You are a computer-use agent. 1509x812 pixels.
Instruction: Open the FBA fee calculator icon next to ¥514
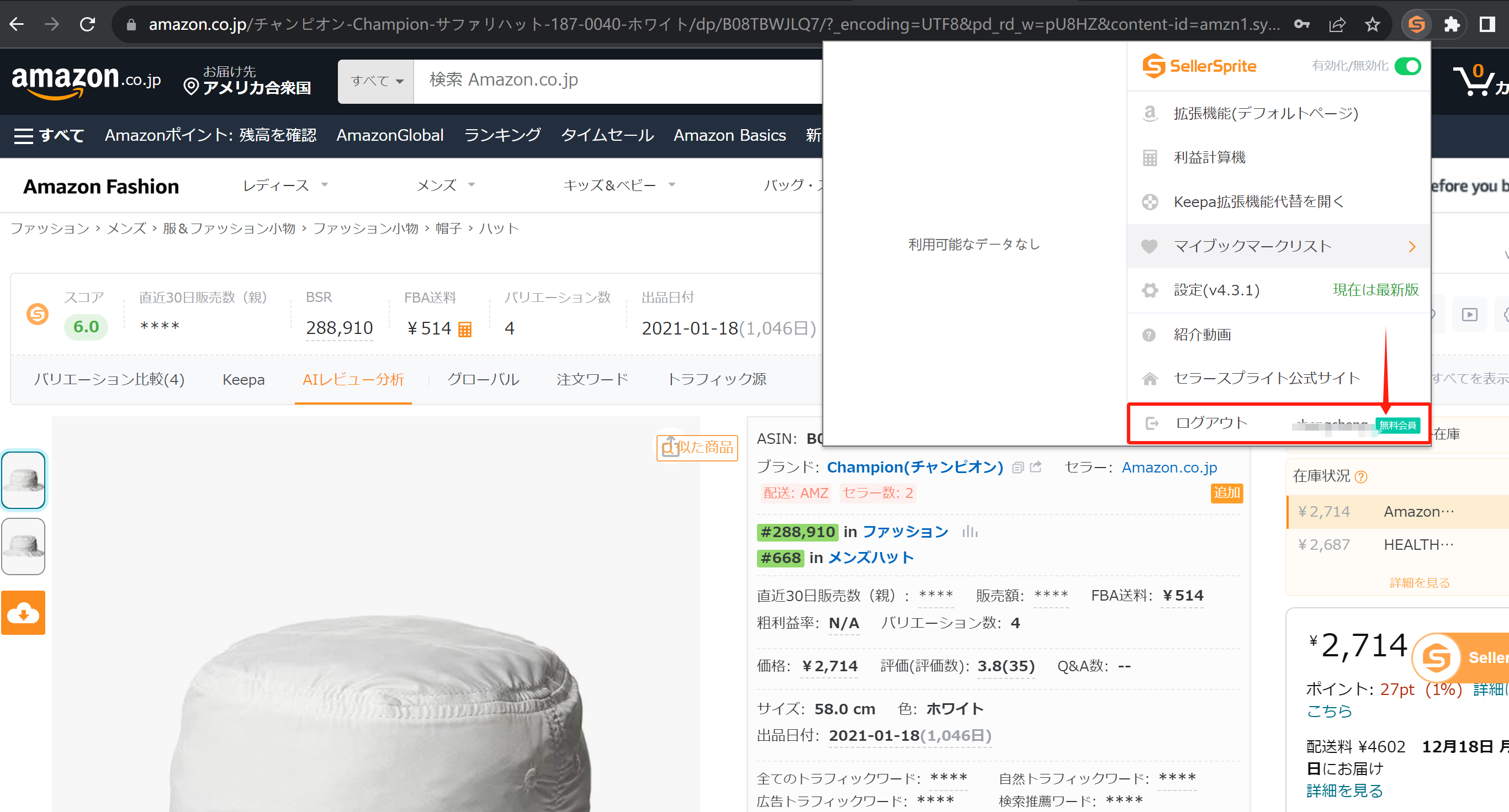[x=464, y=329]
